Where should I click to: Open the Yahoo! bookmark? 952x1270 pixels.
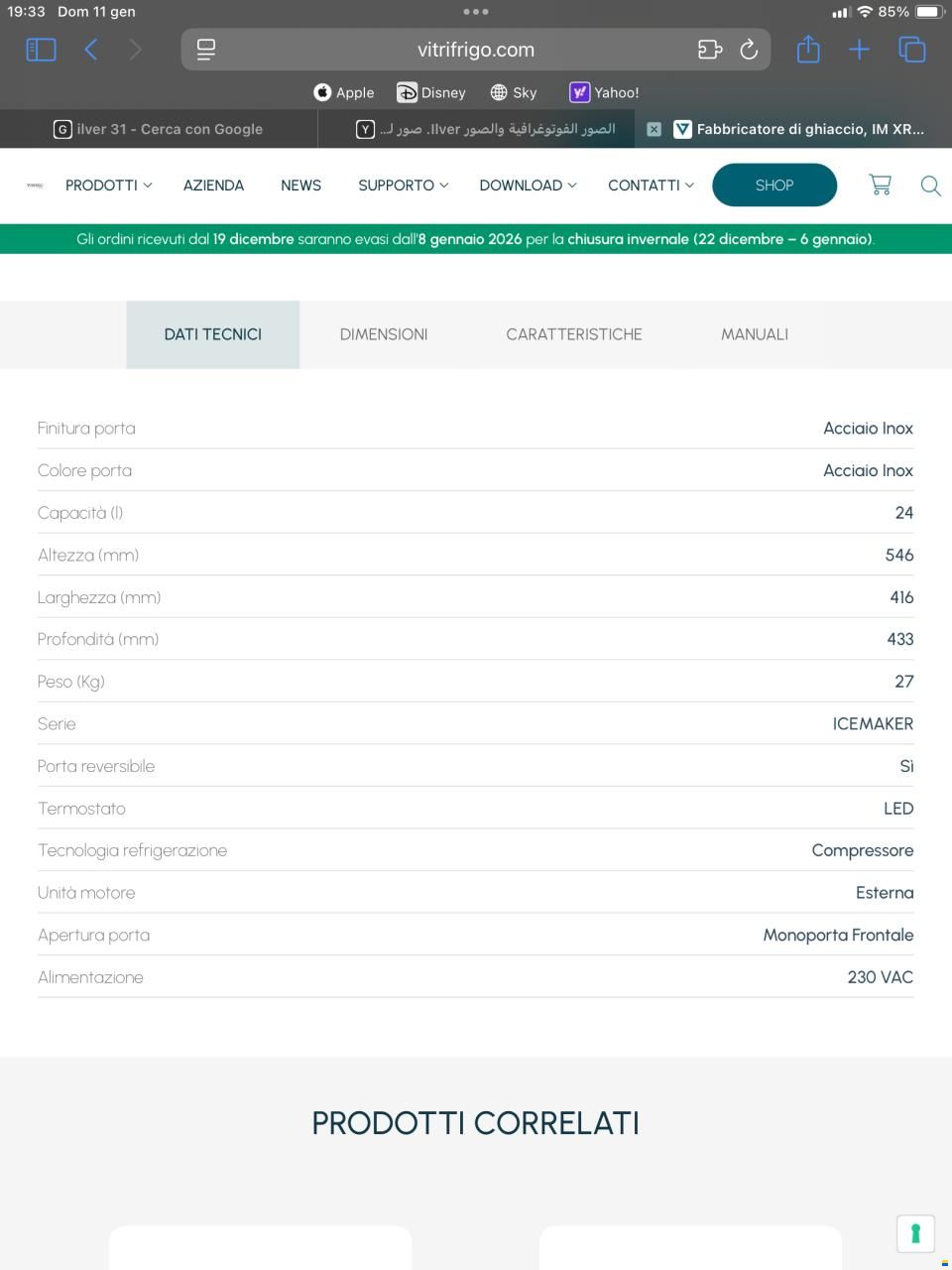tap(604, 92)
